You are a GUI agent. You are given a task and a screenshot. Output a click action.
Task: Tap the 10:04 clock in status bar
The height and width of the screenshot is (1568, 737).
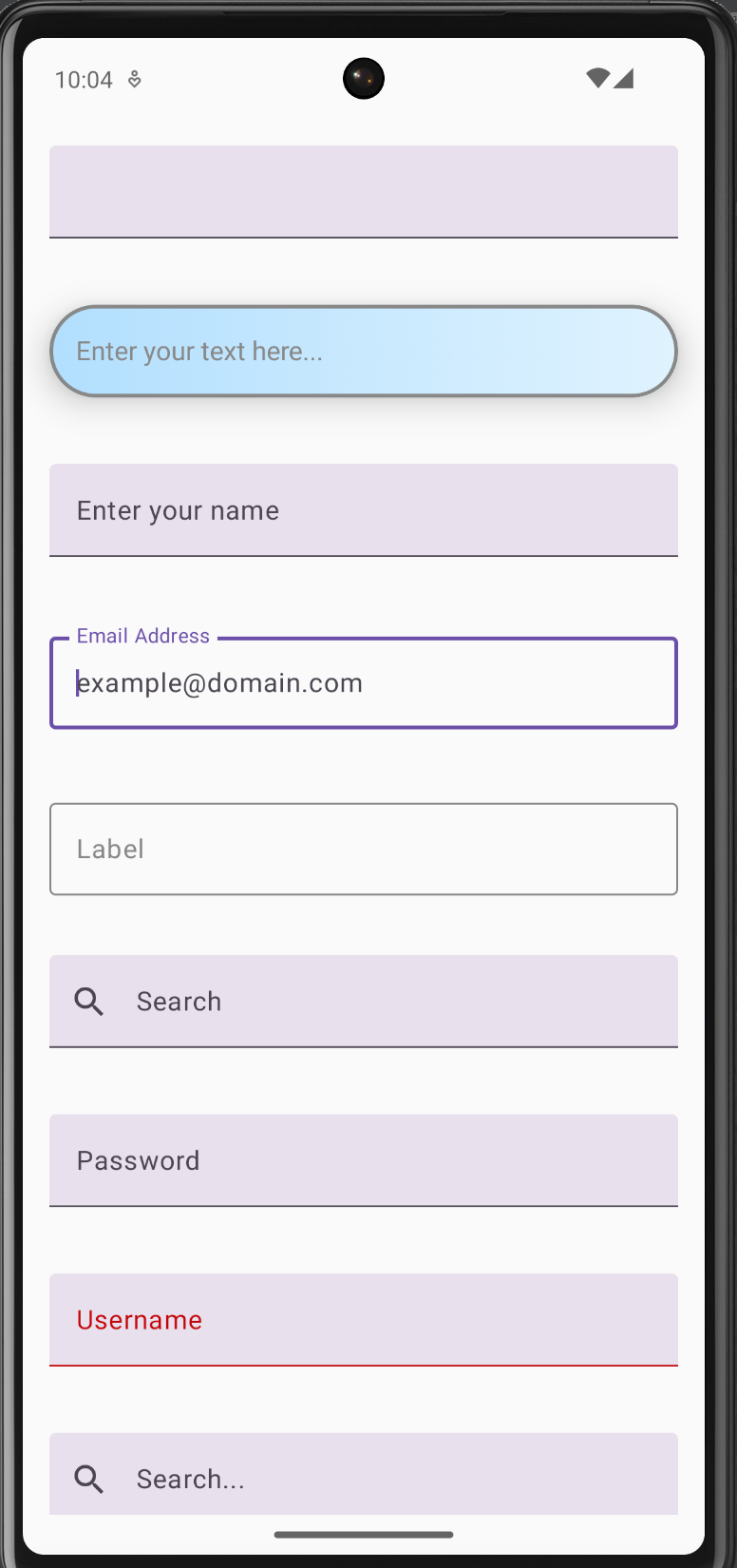pyautogui.click(x=84, y=80)
